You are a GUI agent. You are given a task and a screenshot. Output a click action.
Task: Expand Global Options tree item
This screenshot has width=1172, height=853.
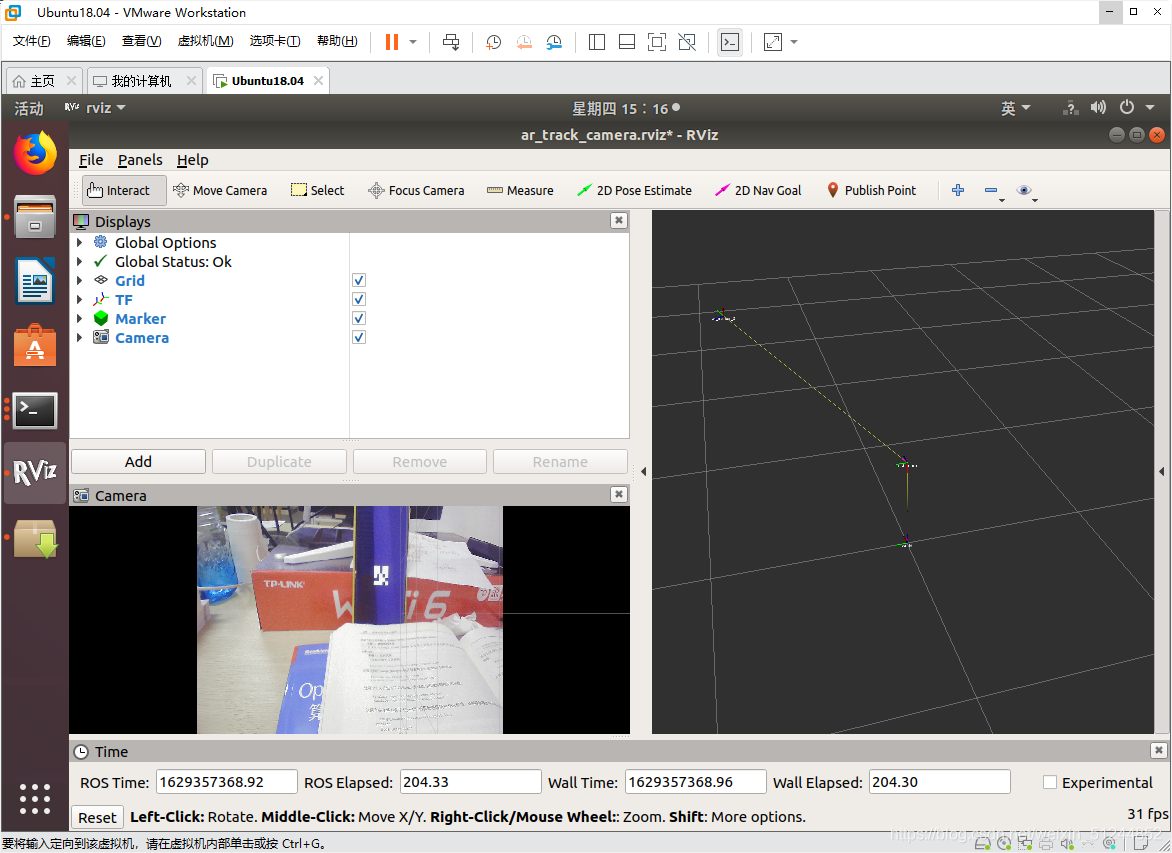tap(80, 243)
